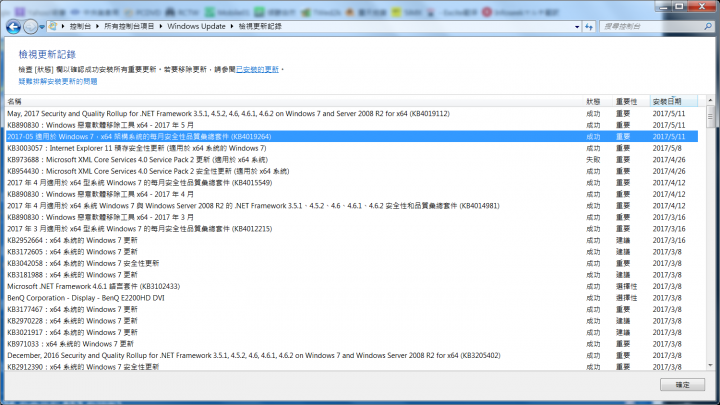
Task: Select KB2912390 Windows 7 security update row
Action: (352, 366)
